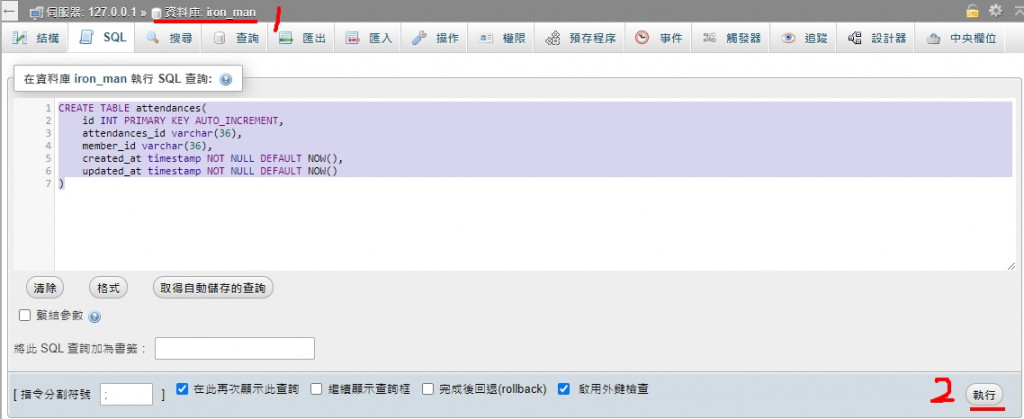
Task: Click the 權限 privileges icon
Action: [487, 39]
